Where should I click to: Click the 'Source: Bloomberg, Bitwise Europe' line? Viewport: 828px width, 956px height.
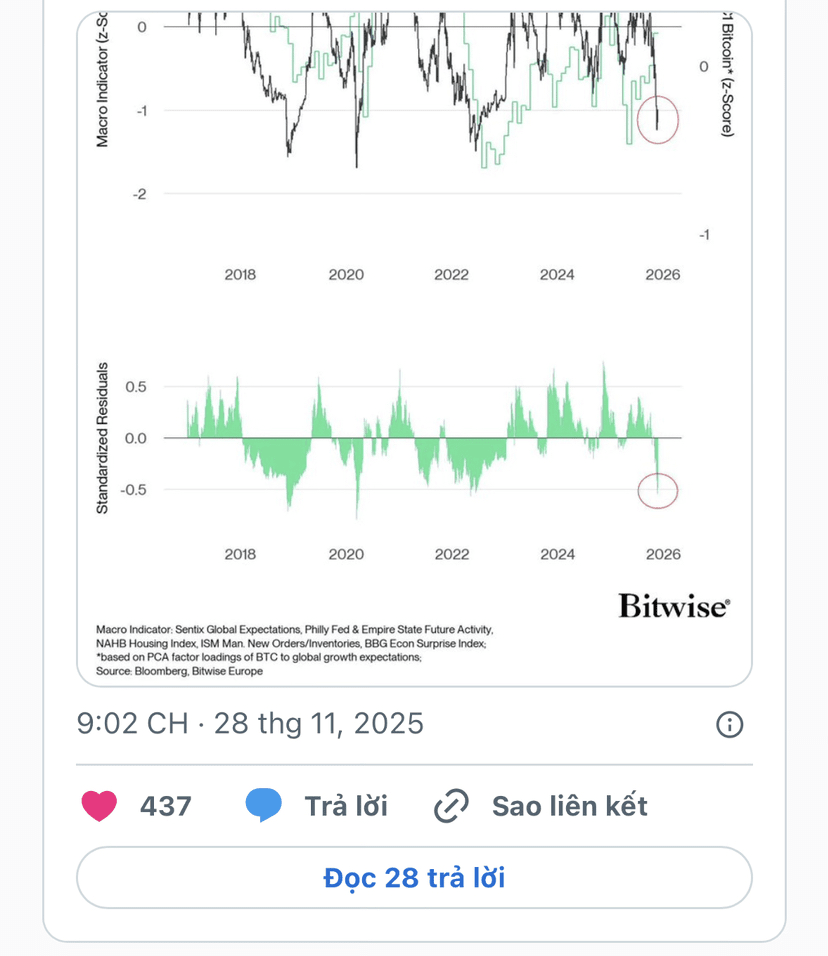pyautogui.click(x=179, y=671)
